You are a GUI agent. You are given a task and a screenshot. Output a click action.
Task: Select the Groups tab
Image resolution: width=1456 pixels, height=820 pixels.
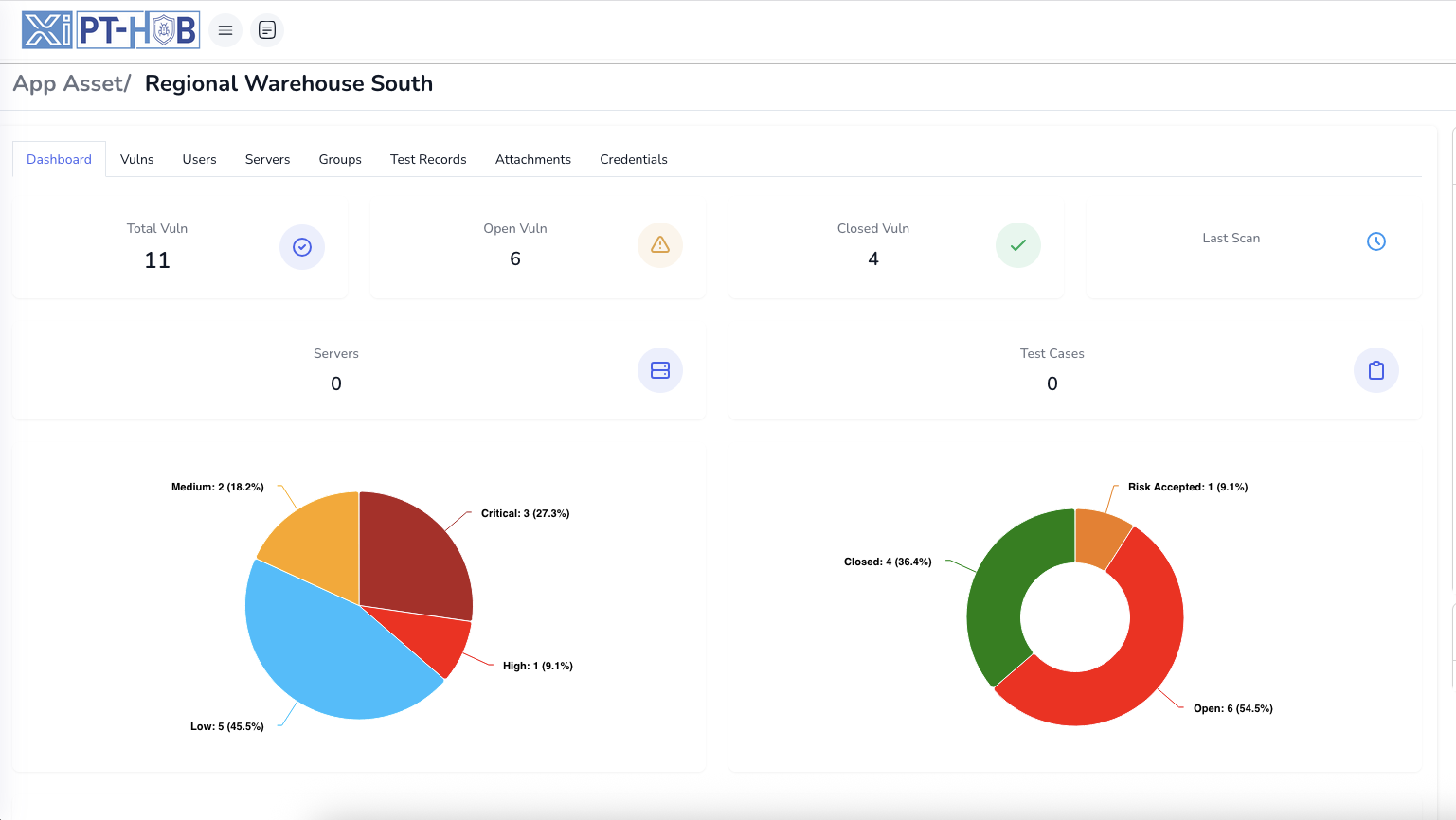[340, 159]
